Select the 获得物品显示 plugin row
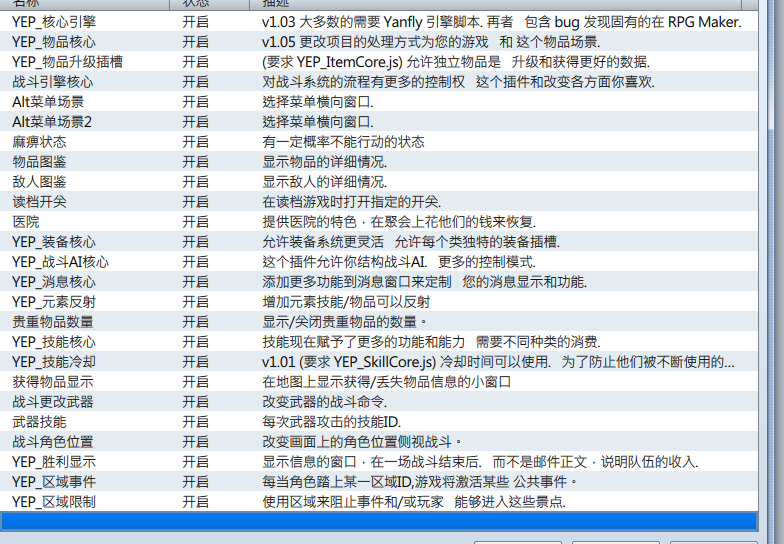Image resolution: width=784 pixels, height=544 pixels. point(379,382)
